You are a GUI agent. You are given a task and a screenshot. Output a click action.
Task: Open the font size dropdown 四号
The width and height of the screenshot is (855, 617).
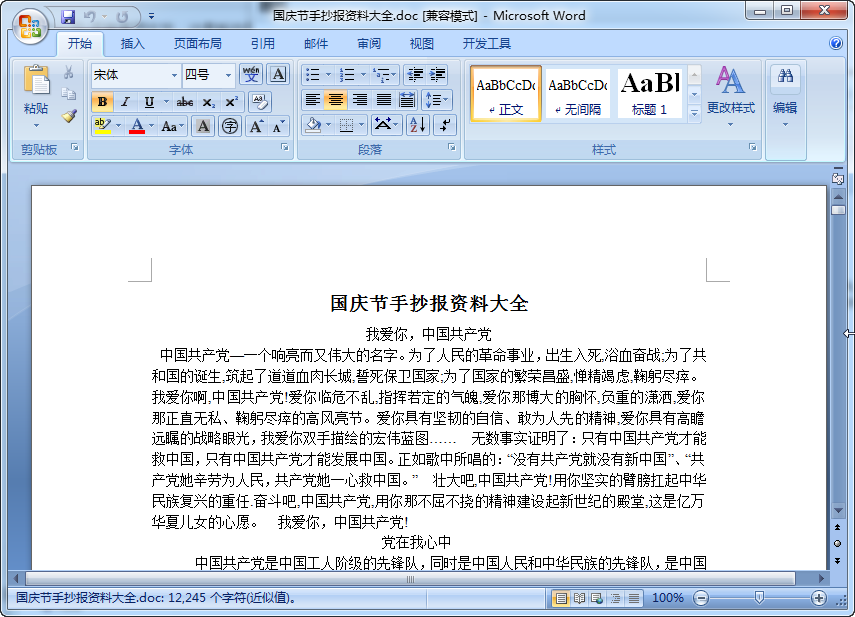coord(228,75)
